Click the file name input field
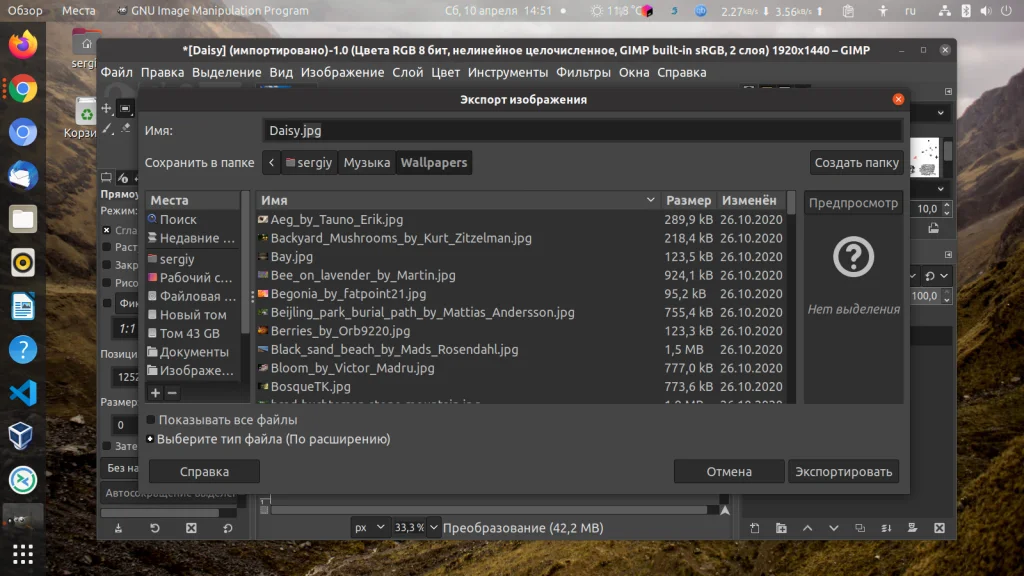 tap(582, 131)
